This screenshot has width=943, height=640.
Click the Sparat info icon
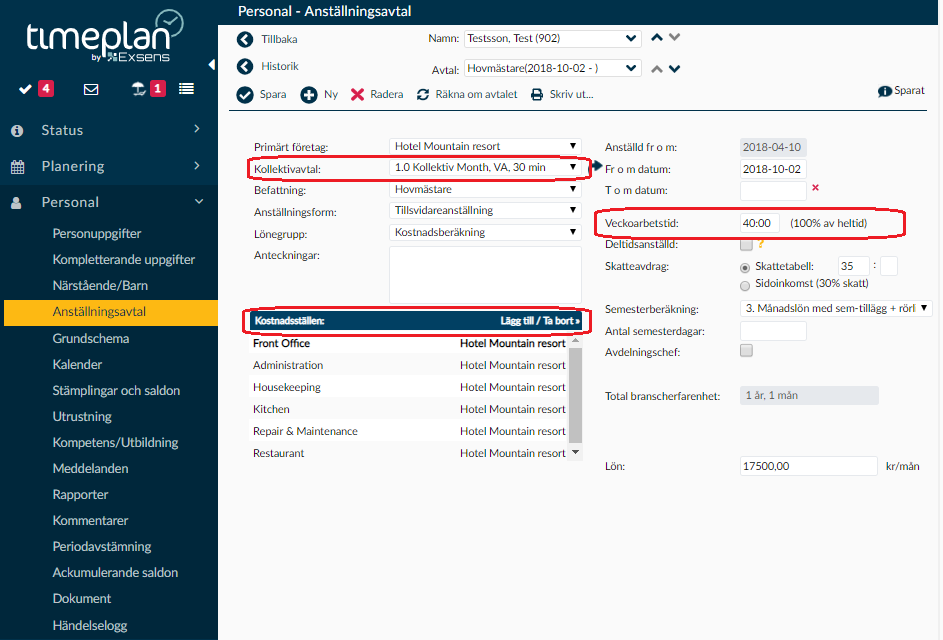tap(885, 91)
